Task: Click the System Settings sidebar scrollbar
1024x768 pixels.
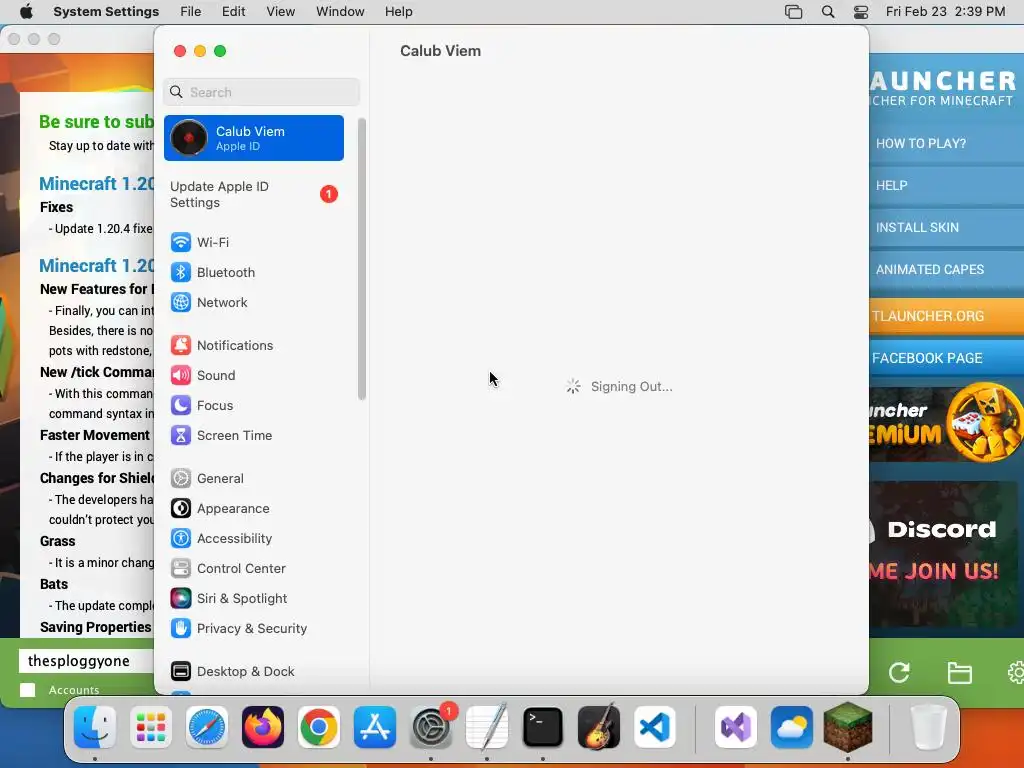Action: [x=362, y=259]
